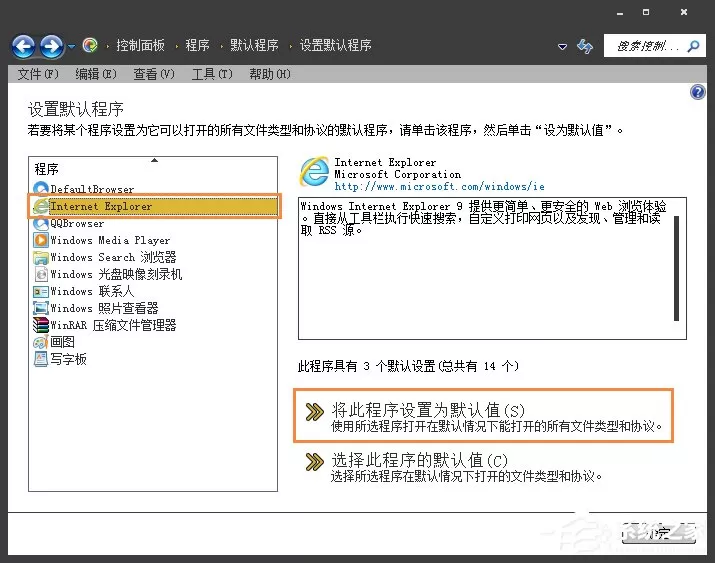Image resolution: width=715 pixels, height=563 pixels.
Task: Click the 默认程序 breadcrumb item
Action: pos(254,45)
